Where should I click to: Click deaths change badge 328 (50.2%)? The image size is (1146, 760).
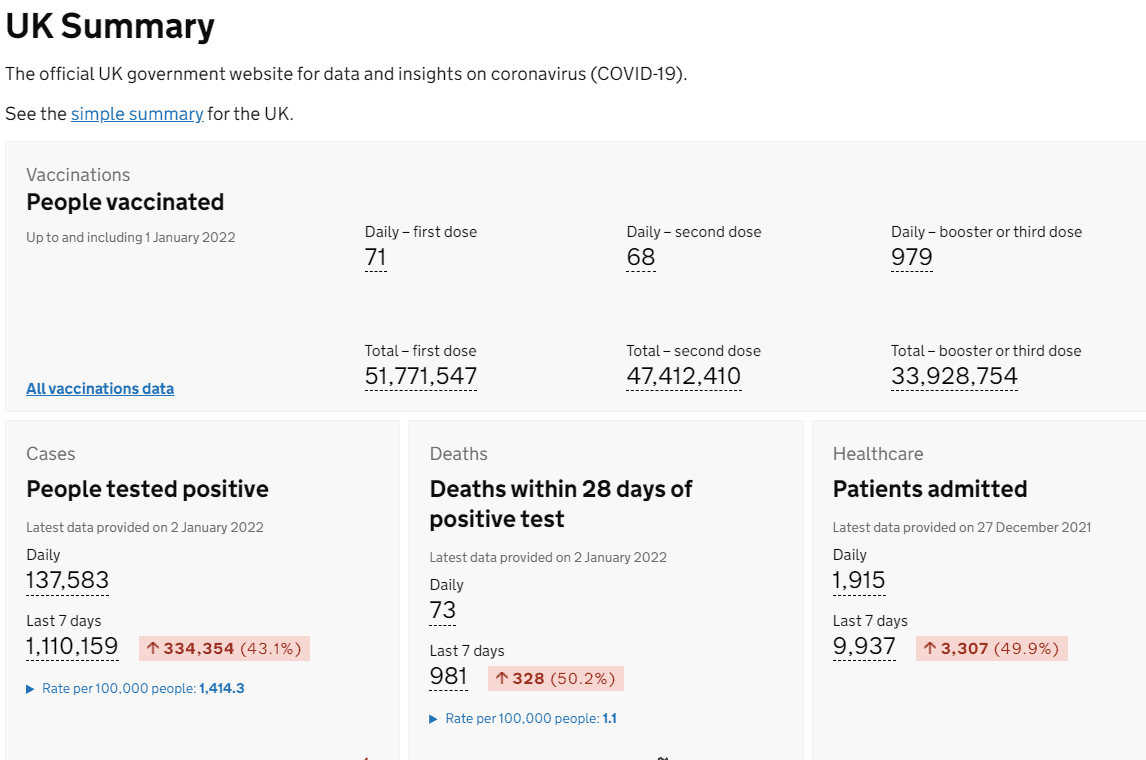click(556, 678)
